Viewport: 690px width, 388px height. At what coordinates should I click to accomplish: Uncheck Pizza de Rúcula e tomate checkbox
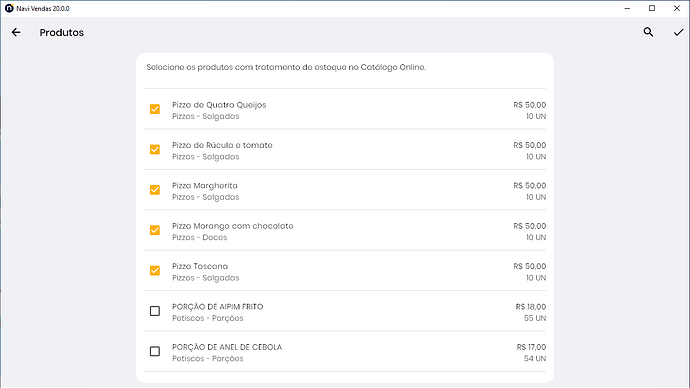155,150
